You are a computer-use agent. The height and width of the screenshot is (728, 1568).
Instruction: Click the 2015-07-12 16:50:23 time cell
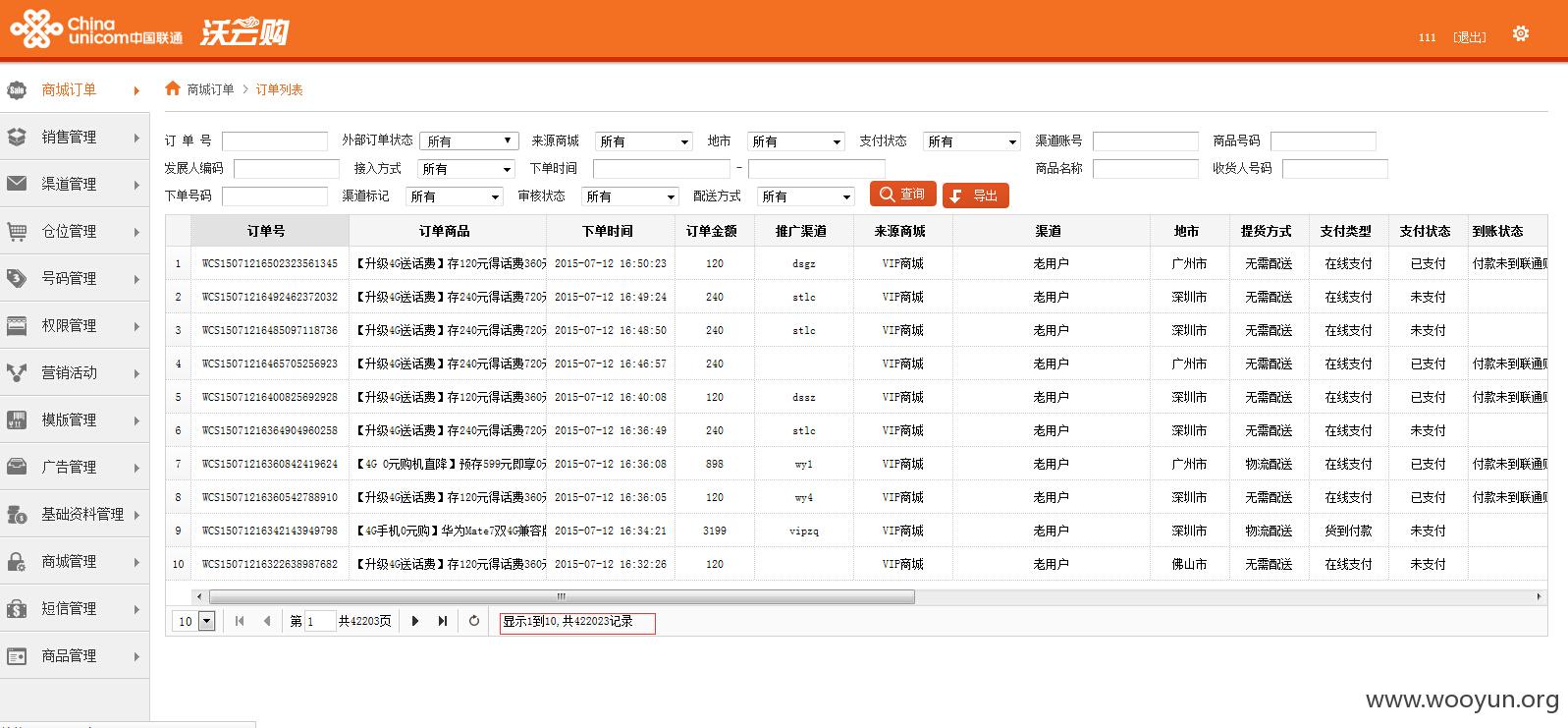click(611, 264)
